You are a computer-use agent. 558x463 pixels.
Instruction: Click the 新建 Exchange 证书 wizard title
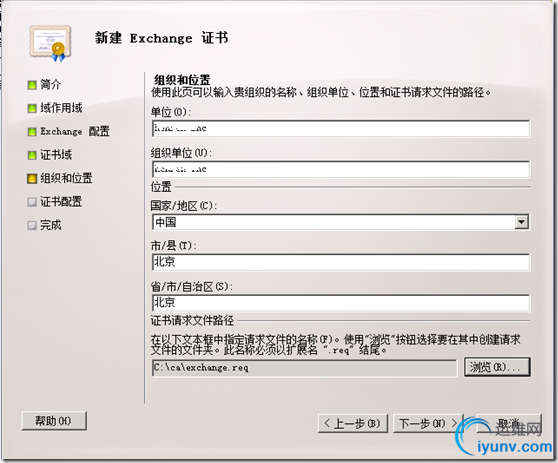pos(162,38)
